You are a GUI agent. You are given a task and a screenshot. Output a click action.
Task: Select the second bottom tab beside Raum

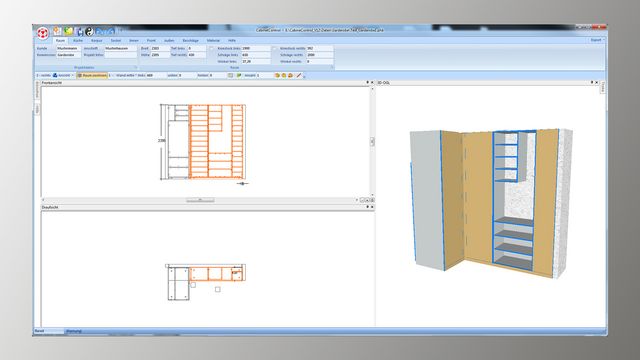click(74, 331)
